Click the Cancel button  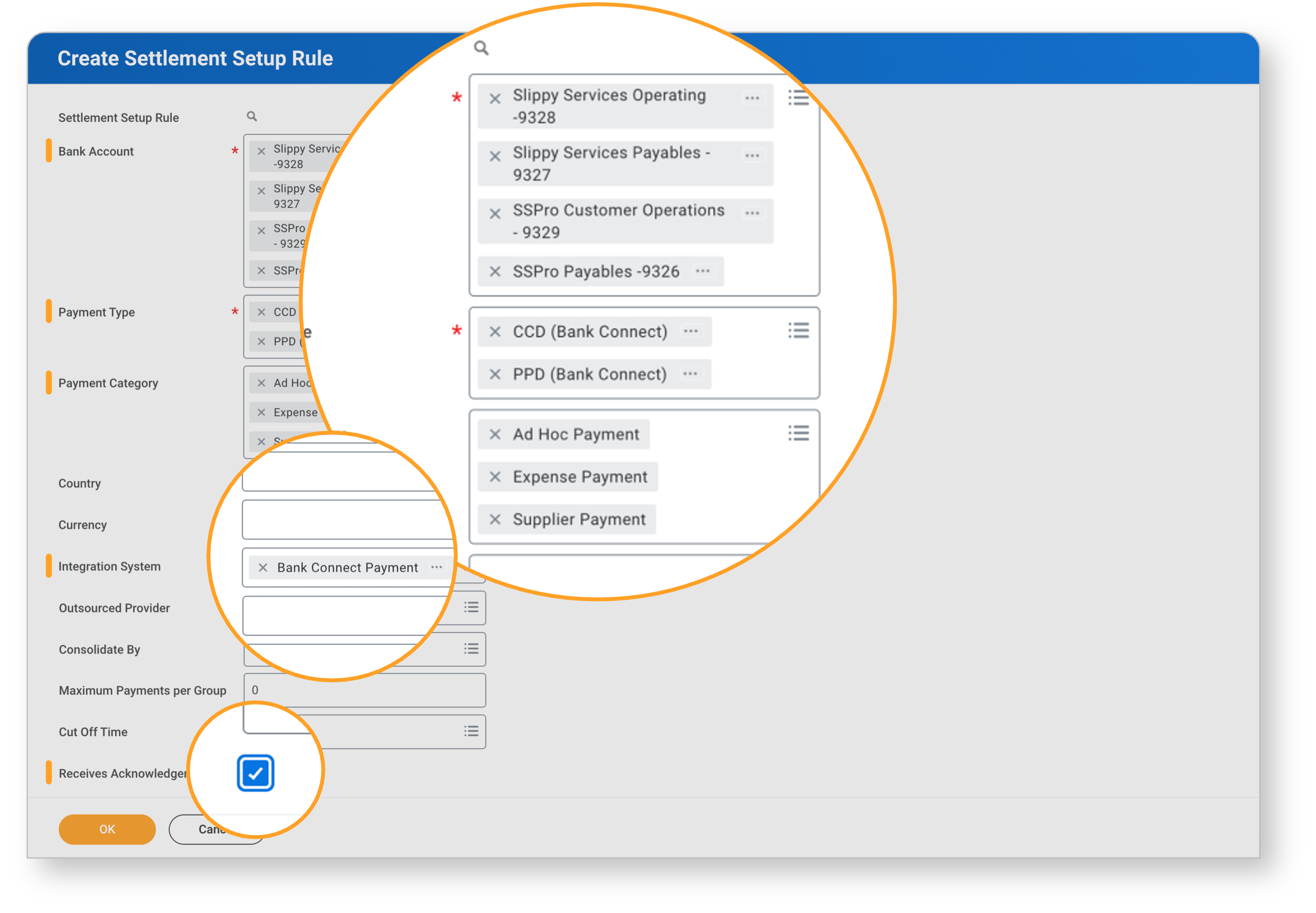click(x=216, y=830)
